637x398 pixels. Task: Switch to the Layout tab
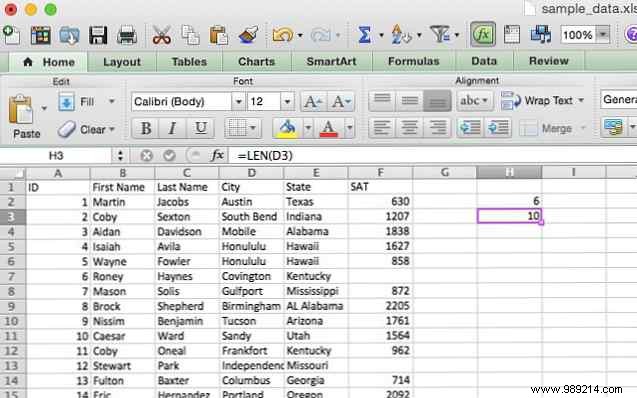pyautogui.click(x=121, y=62)
